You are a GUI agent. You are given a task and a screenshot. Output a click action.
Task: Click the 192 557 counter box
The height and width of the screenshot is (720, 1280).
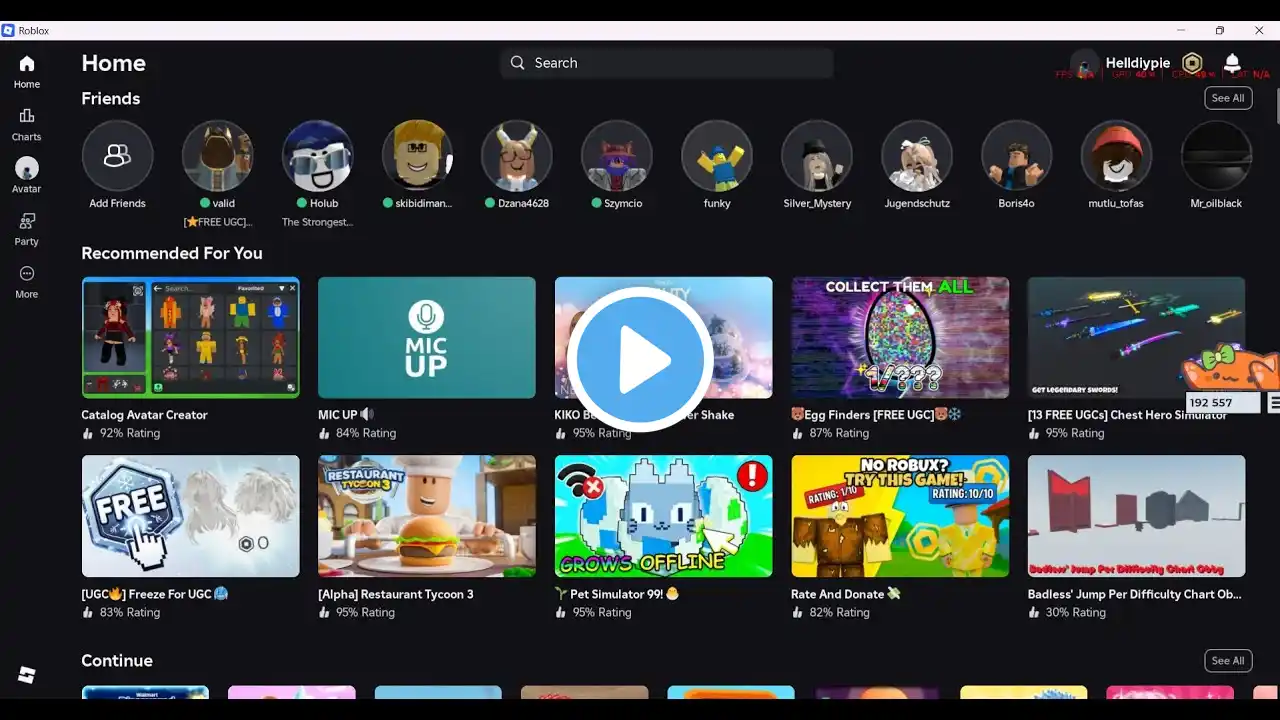tap(1223, 403)
